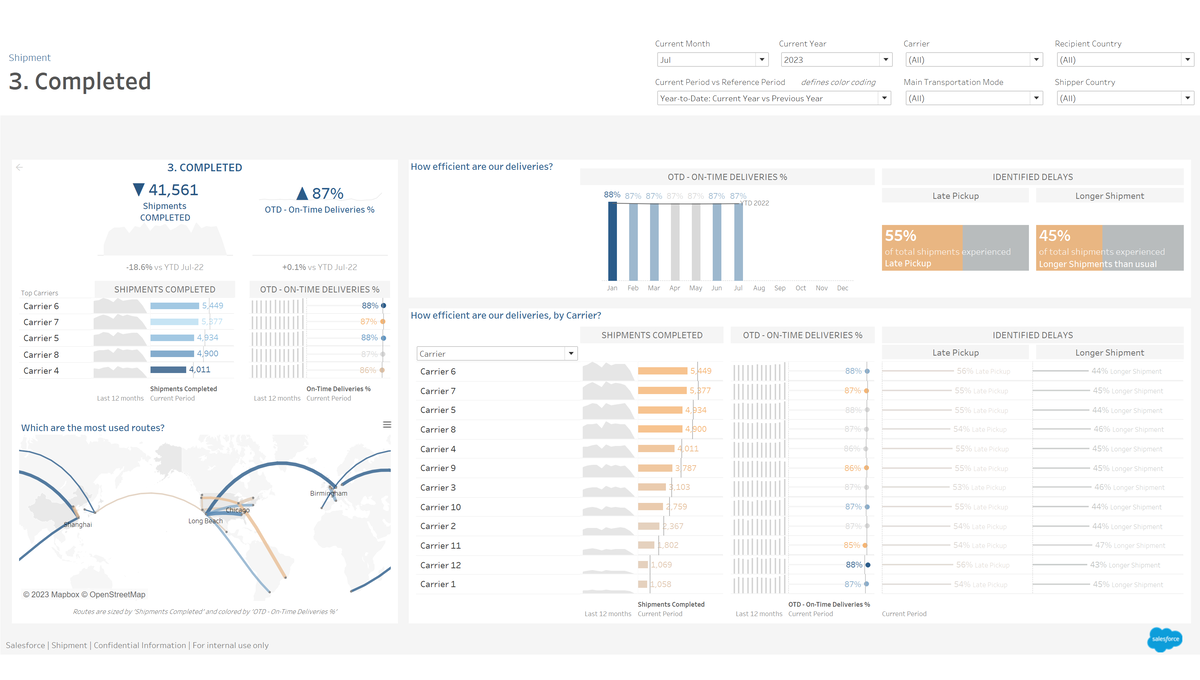Image resolution: width=1200 pixels, height=680 pixels.
Task: Select Carrier 9 row label
Action: pos(438,468)
